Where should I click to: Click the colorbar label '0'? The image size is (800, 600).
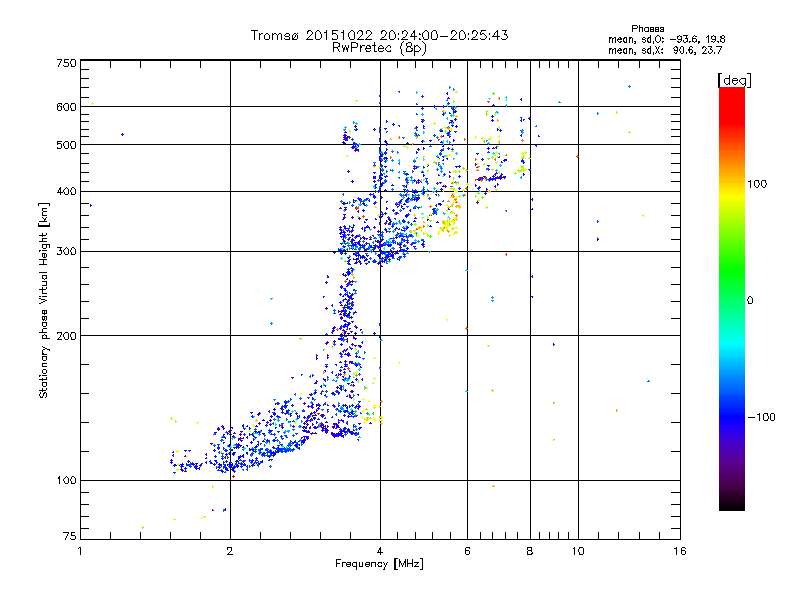(x=750, y=301)
